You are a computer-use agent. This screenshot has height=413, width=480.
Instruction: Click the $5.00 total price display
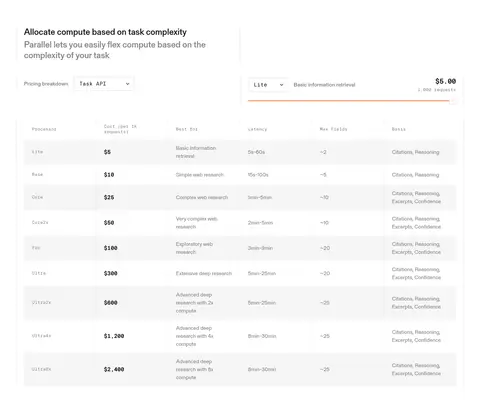pyautogui.click(x=445, y=81)
